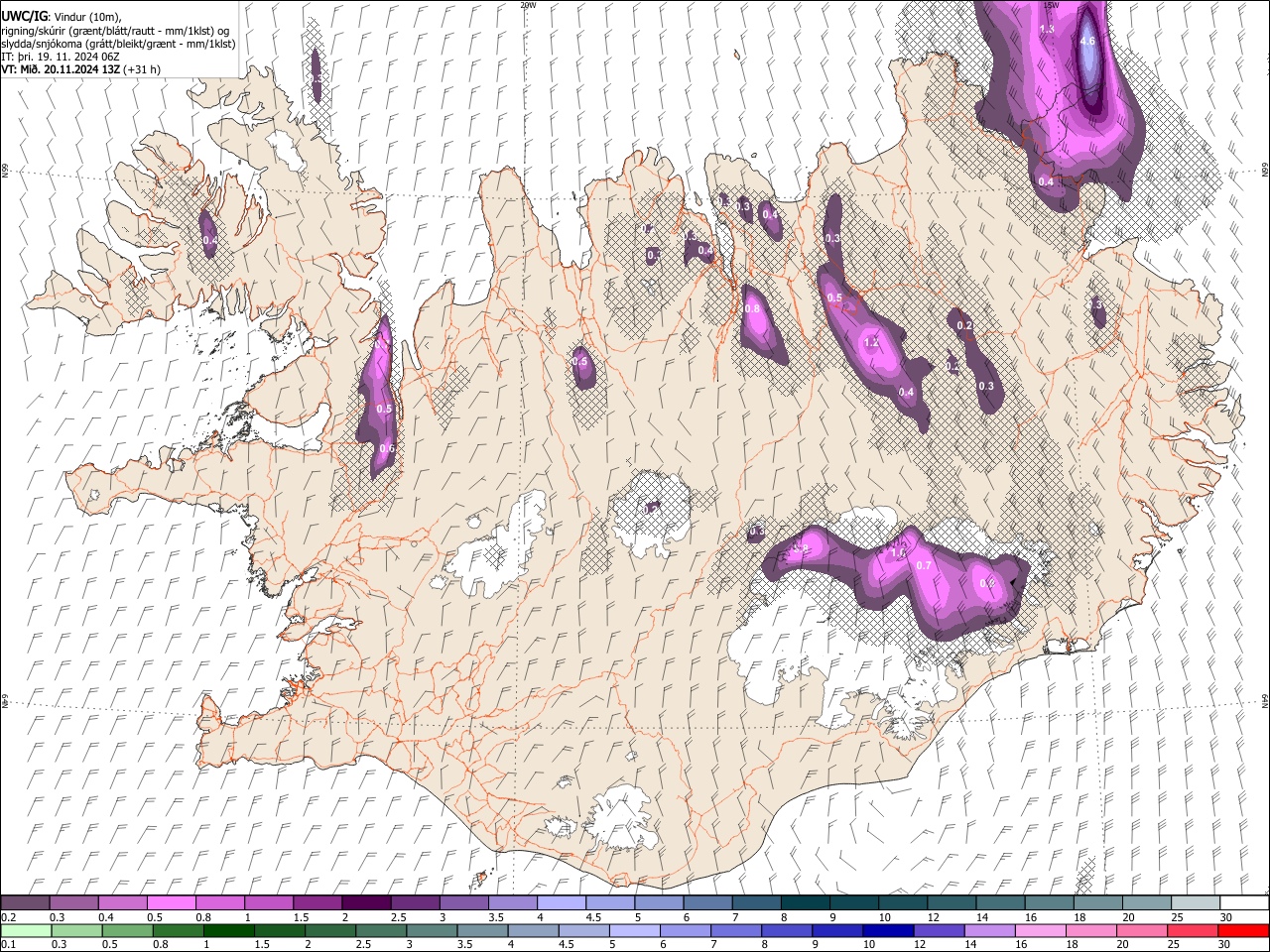The image size is (1270, 952).
Task: Click the '0.1' tick label under lower legend
Action: [x=8, y=945]
